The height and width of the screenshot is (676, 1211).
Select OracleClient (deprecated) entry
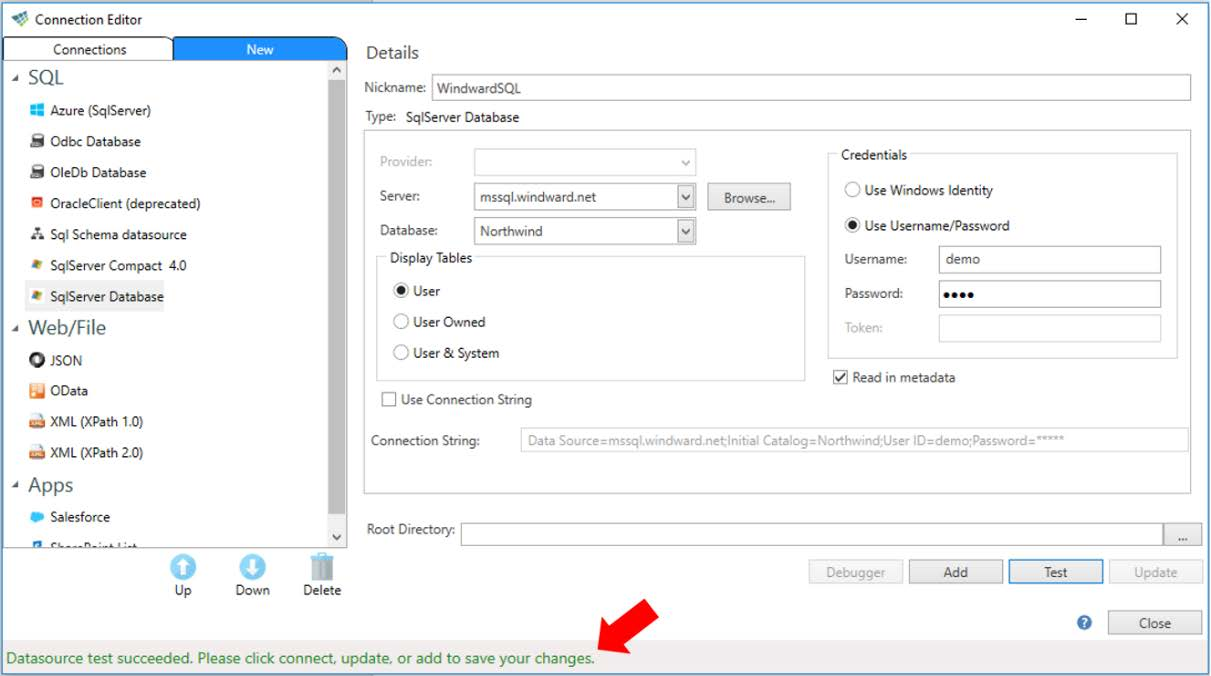click(125, 203)
